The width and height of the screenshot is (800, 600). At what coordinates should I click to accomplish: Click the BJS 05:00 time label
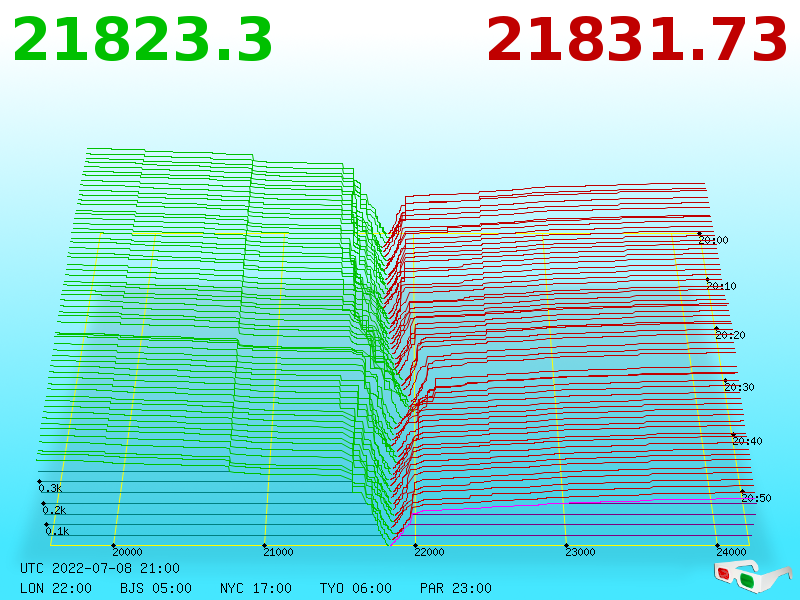(156, 588)
